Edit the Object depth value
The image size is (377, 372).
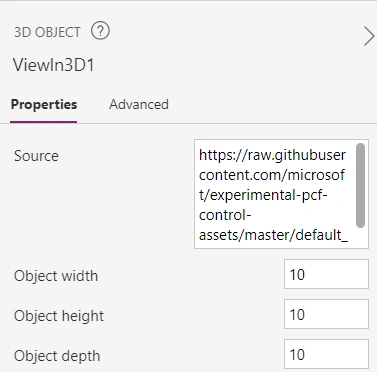[326, 354]
